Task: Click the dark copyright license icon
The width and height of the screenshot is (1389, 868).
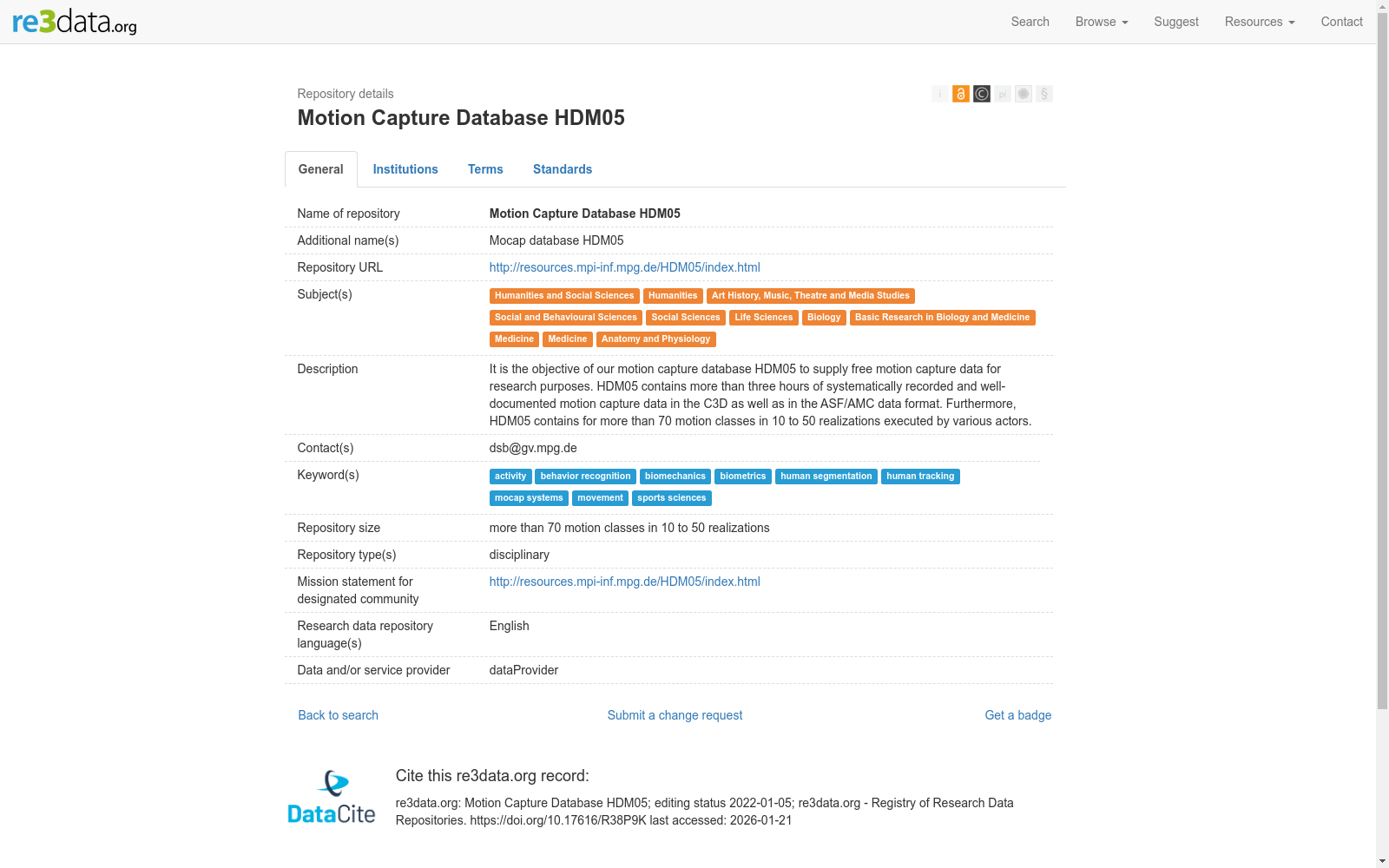Action: (x=982, y=94)
